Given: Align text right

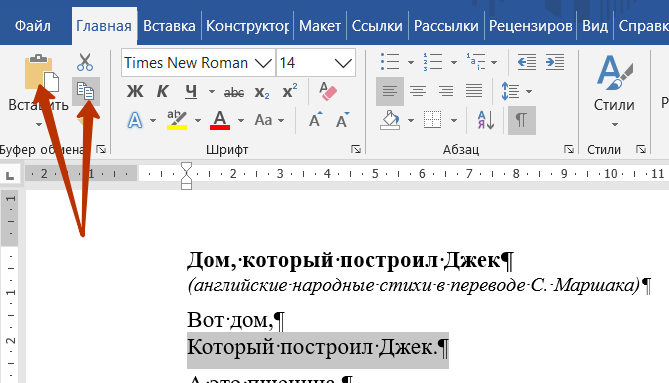Looking at the screenshot, I should pyautogui.click(x=446, y=91).
